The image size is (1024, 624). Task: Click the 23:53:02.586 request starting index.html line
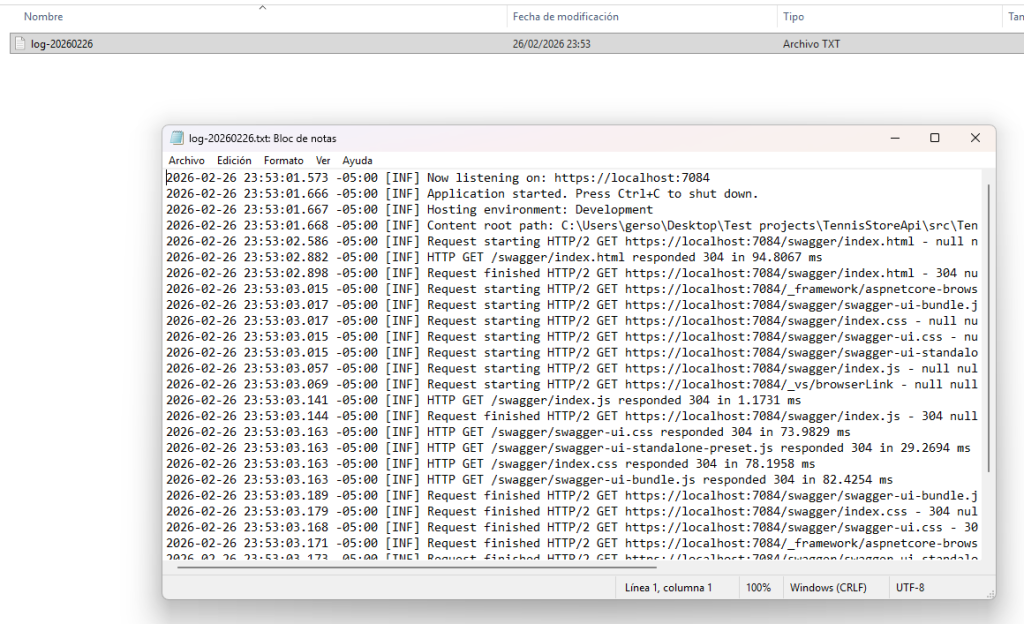click(x=571, y=242)
